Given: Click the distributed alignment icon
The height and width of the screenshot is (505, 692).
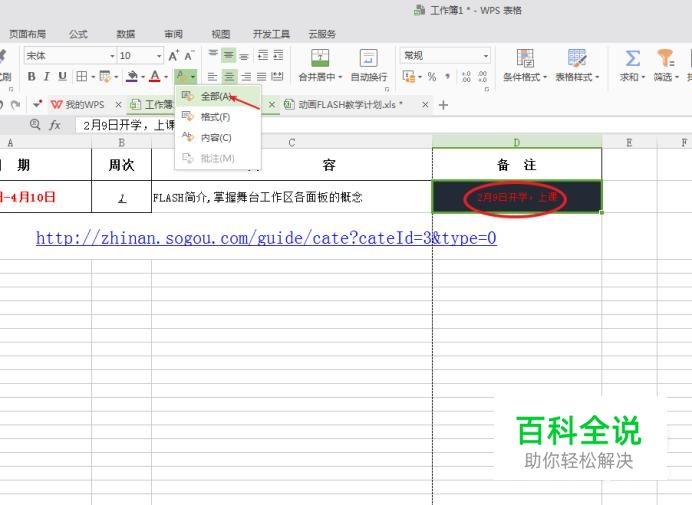Looking at the screenshot, I should (x=277, y=77).
